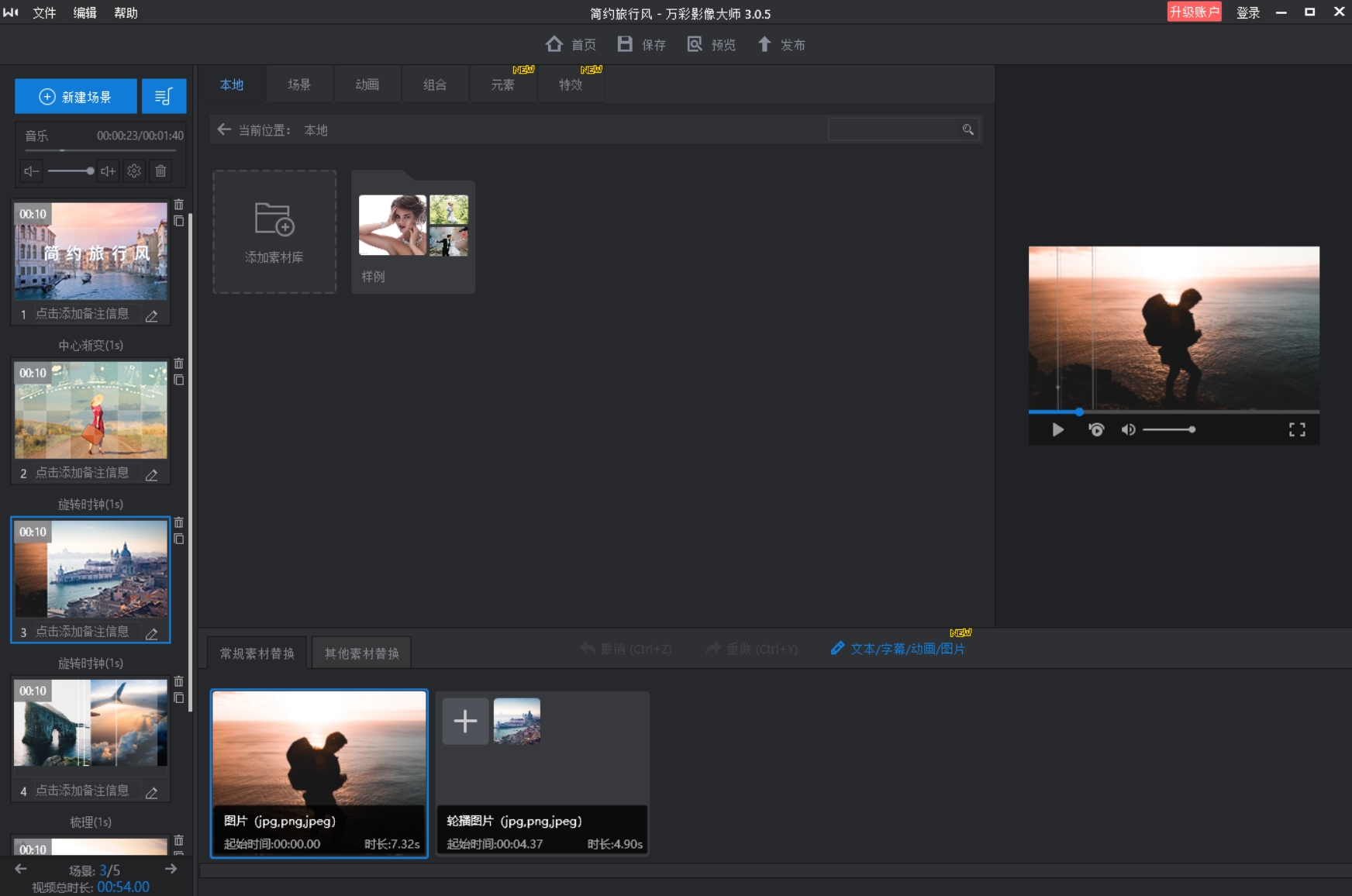The width and height of the screenshot is (1352, 896).
Task: Play the preview video
Action: coord(1057,429)
